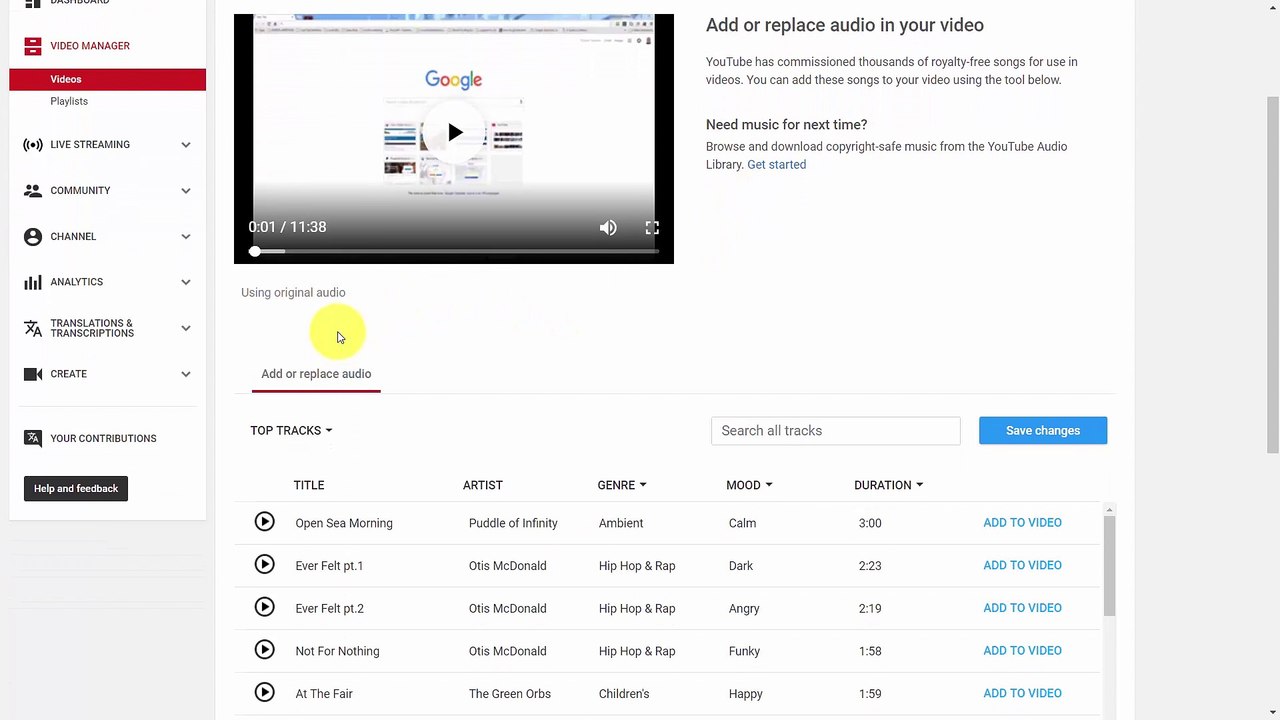1280x720 pixels.
Task: Preview the track At The Fair
Action: coord(264,693)
